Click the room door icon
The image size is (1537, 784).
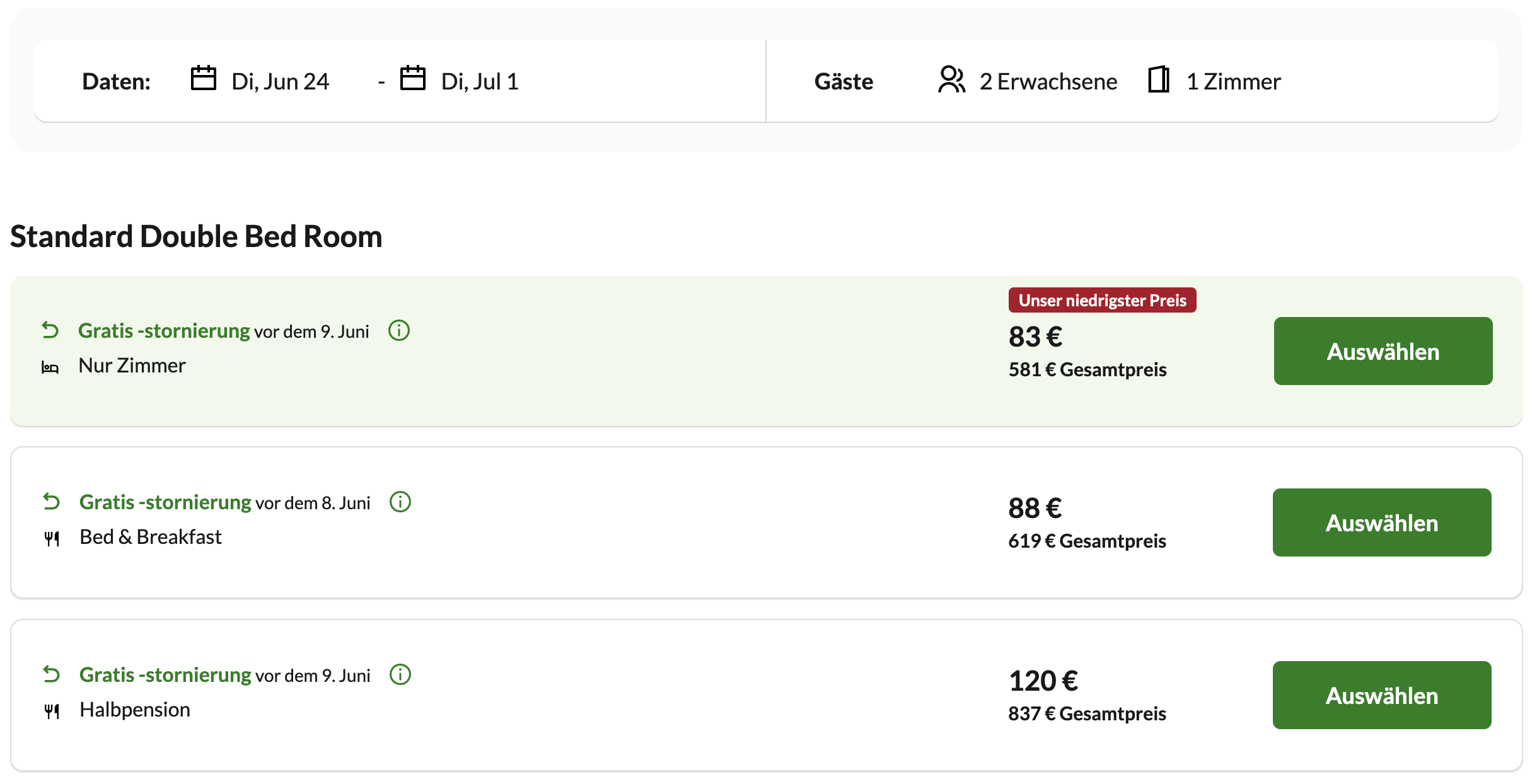tap(1159, 79)
